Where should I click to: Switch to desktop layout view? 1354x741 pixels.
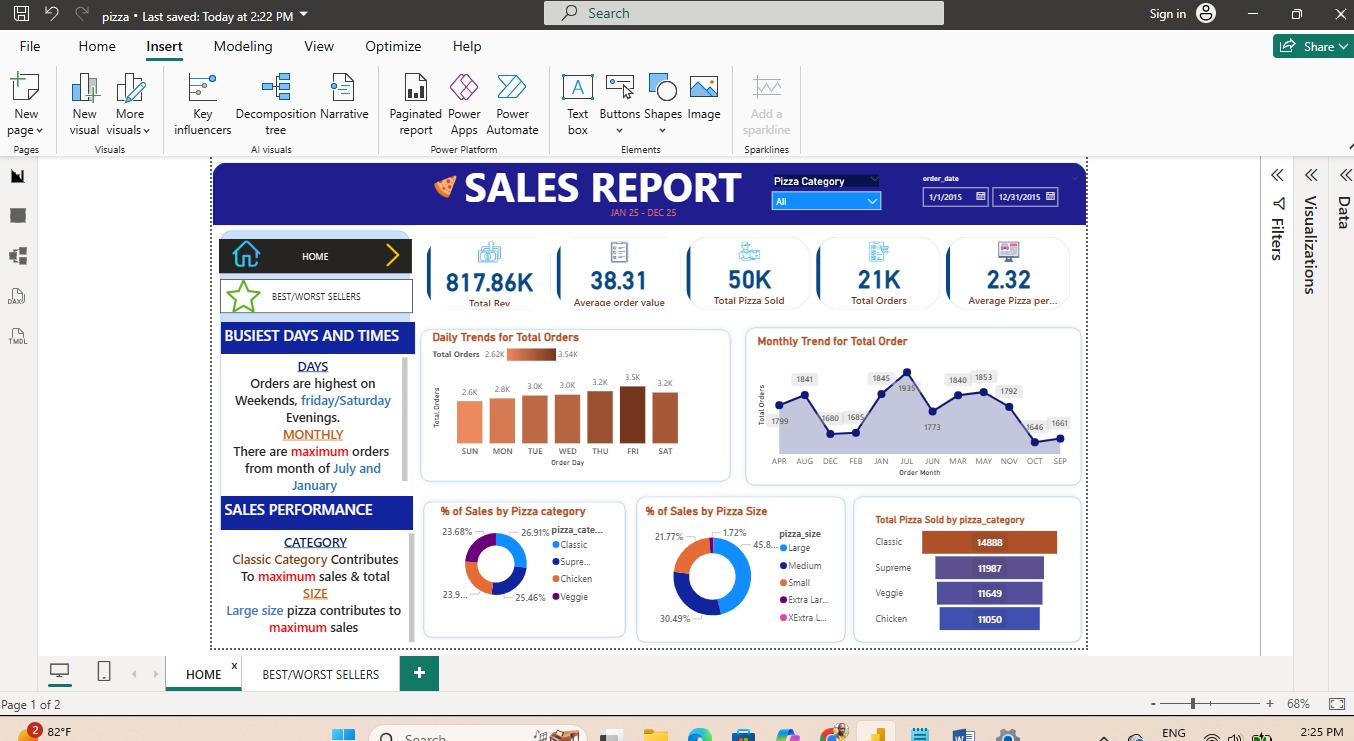(60, 672)
